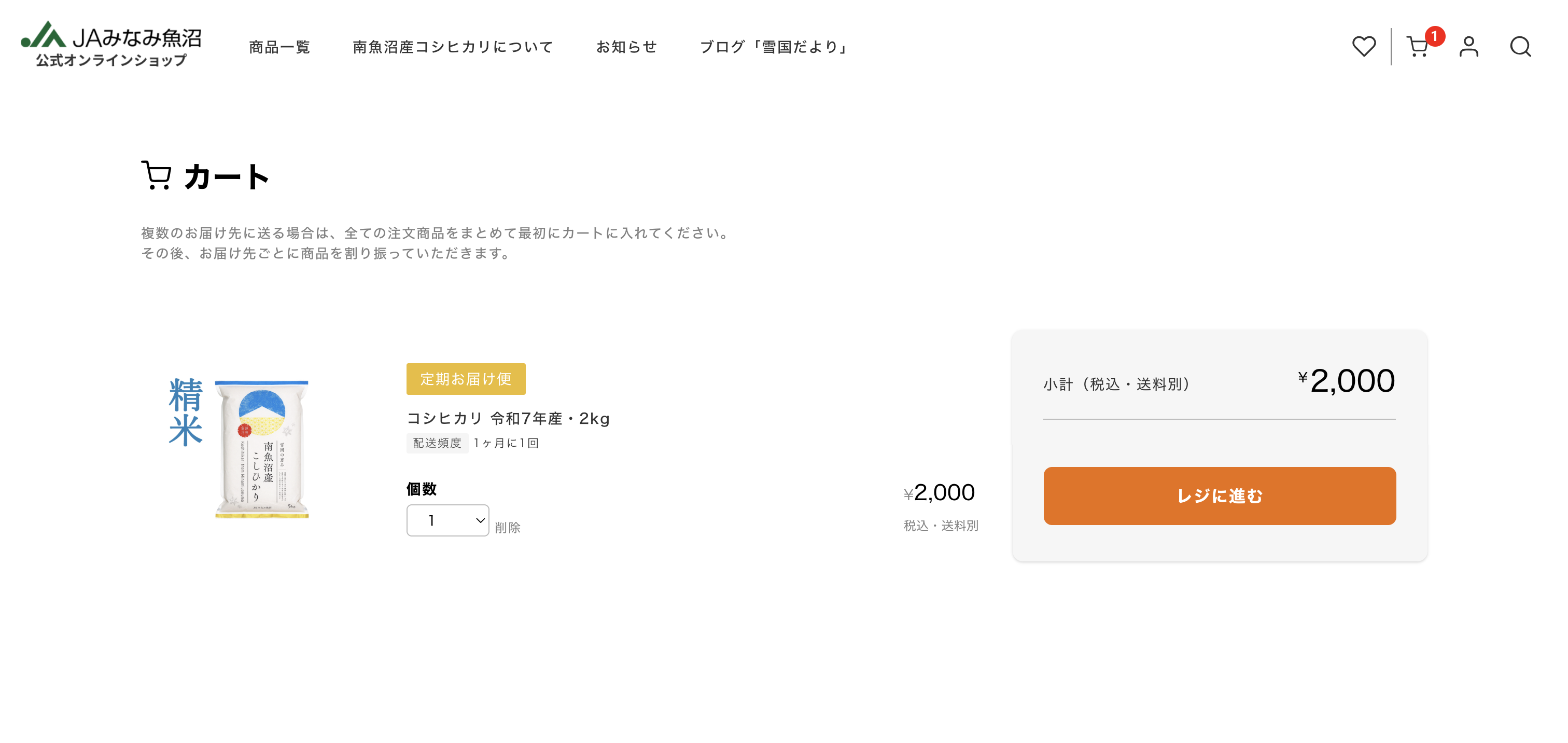Open the account icon

click(1469, 46)
